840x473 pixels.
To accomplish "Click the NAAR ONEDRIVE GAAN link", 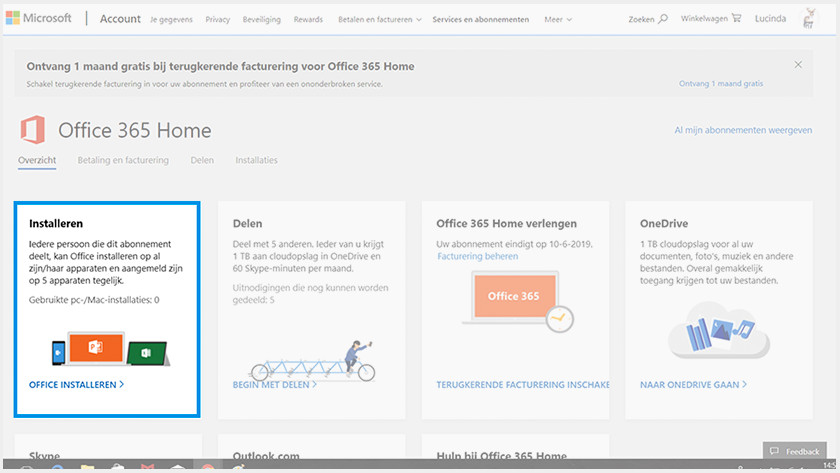I will (x=693, y=385).
